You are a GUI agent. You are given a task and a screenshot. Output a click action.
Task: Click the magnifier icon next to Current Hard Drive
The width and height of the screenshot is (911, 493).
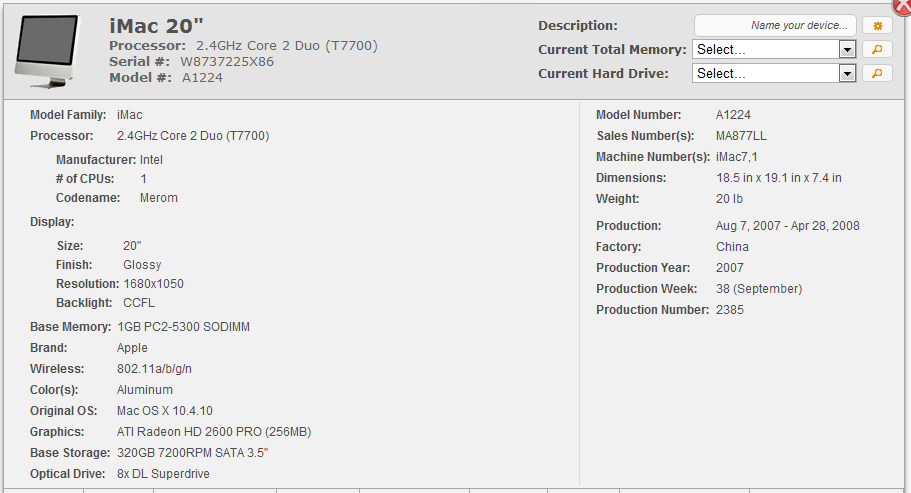point(877,73)
